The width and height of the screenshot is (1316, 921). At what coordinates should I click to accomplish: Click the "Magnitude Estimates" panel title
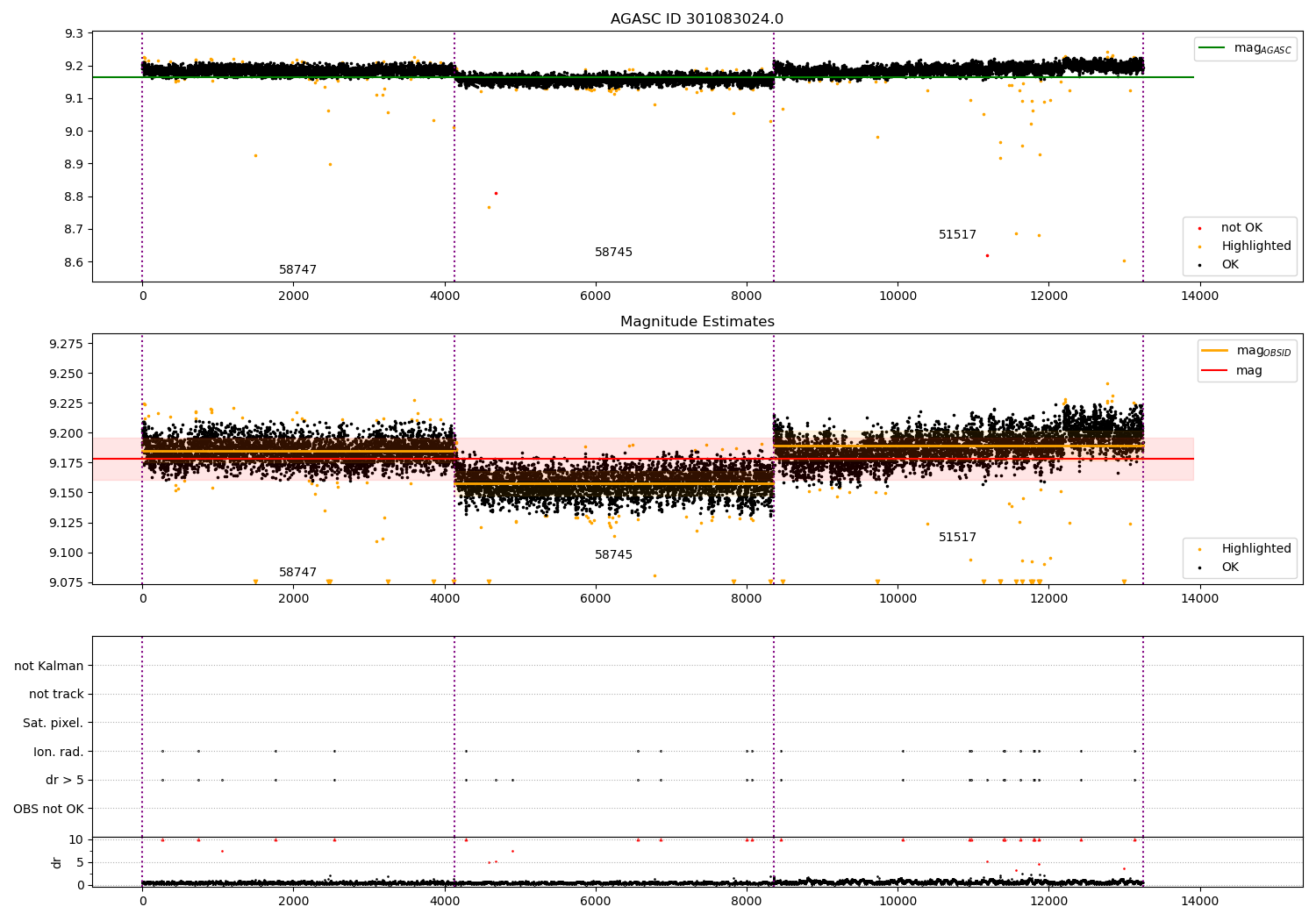pyautogui.click(x=697, y=322)
